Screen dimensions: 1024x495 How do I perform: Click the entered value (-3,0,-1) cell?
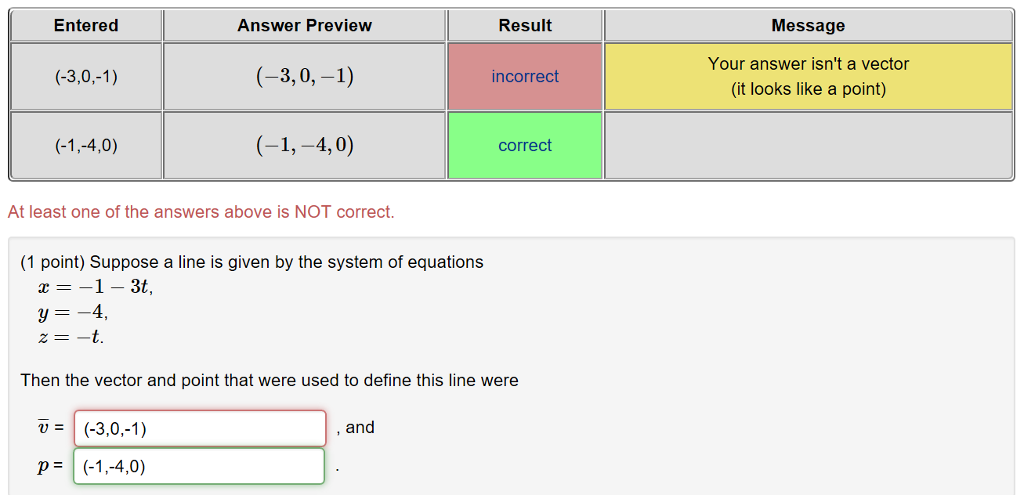pyautogui.click(x=86, y=76)
